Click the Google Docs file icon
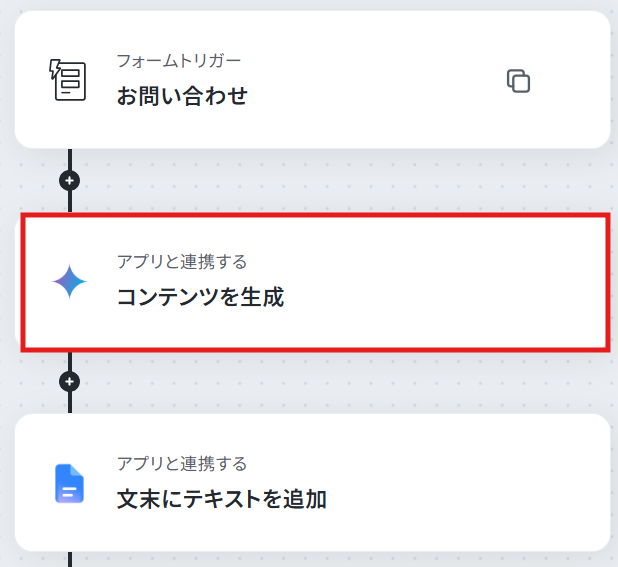This screenshot has width=618, height=567. 69,483
